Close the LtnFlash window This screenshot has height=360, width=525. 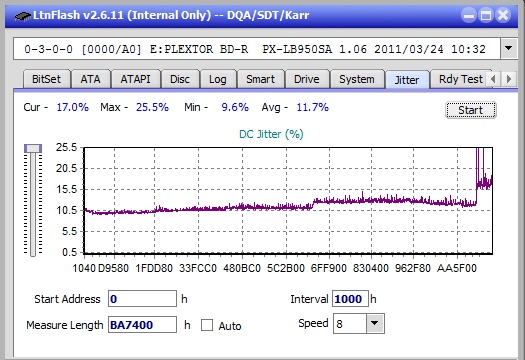tap(503, 15)
